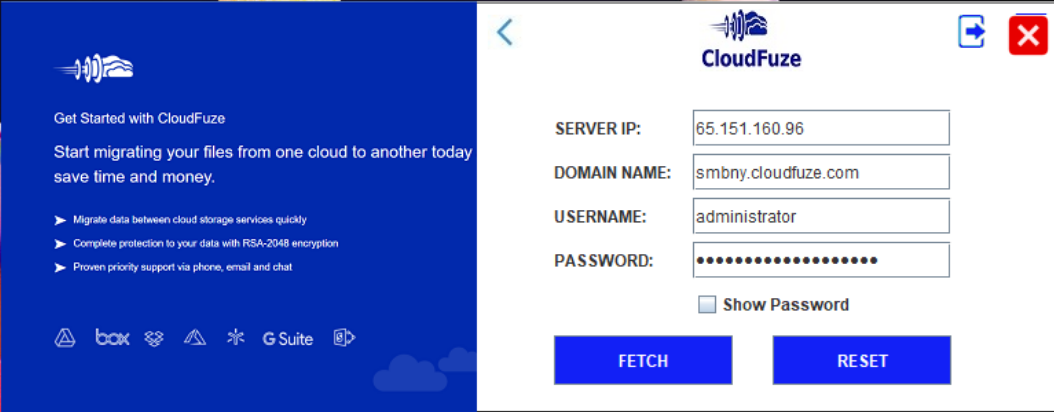Click the G Suite logo
The image size is (1054, 412).
coord(288,339)
